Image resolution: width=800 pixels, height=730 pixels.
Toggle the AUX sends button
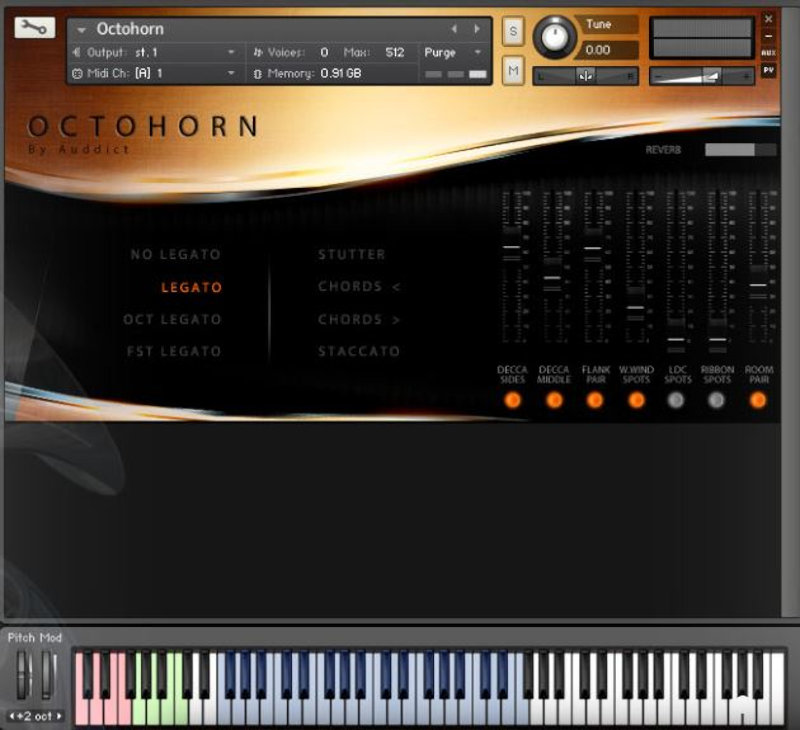pos(768,53)
